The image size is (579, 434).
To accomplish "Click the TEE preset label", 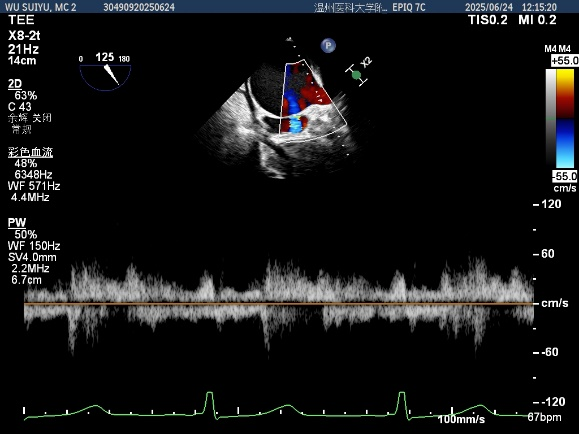I will point(21,20).
